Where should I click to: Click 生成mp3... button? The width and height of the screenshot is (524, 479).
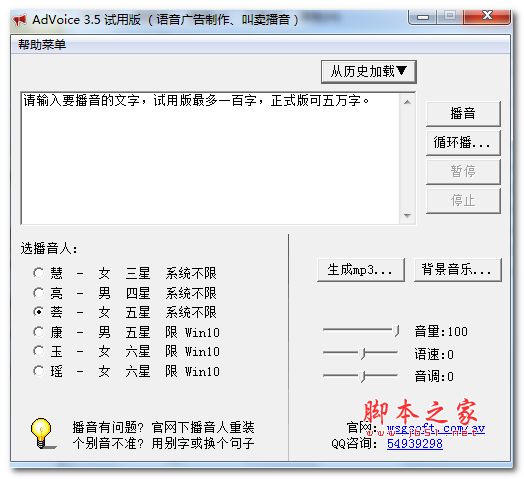click(x=361, y=270)
